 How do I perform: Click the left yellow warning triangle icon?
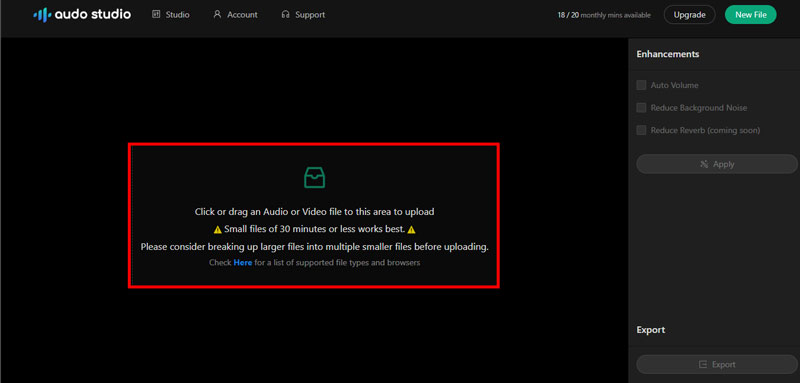pyautogui.click(x=217, y=229)
